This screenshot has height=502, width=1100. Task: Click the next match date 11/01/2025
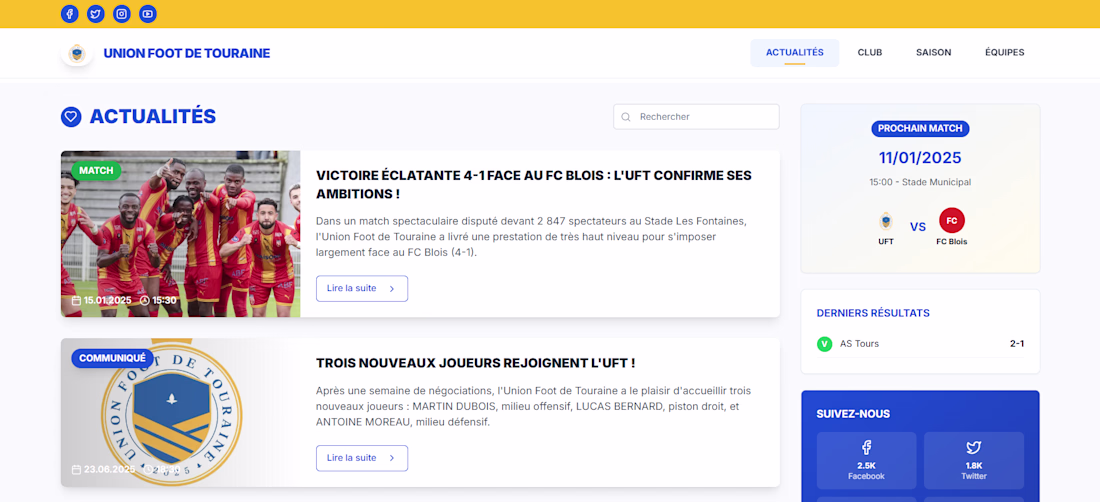point(920,158)
